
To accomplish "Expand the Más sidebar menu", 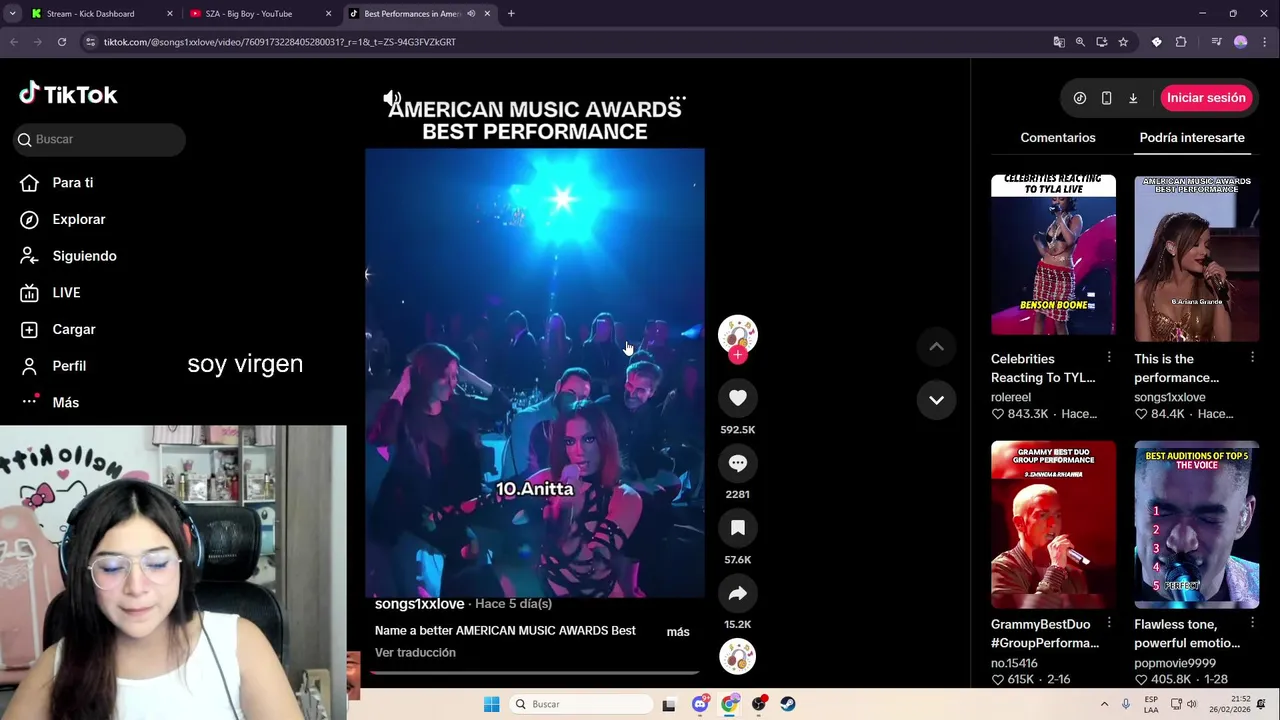I will [x=65, y=402].
